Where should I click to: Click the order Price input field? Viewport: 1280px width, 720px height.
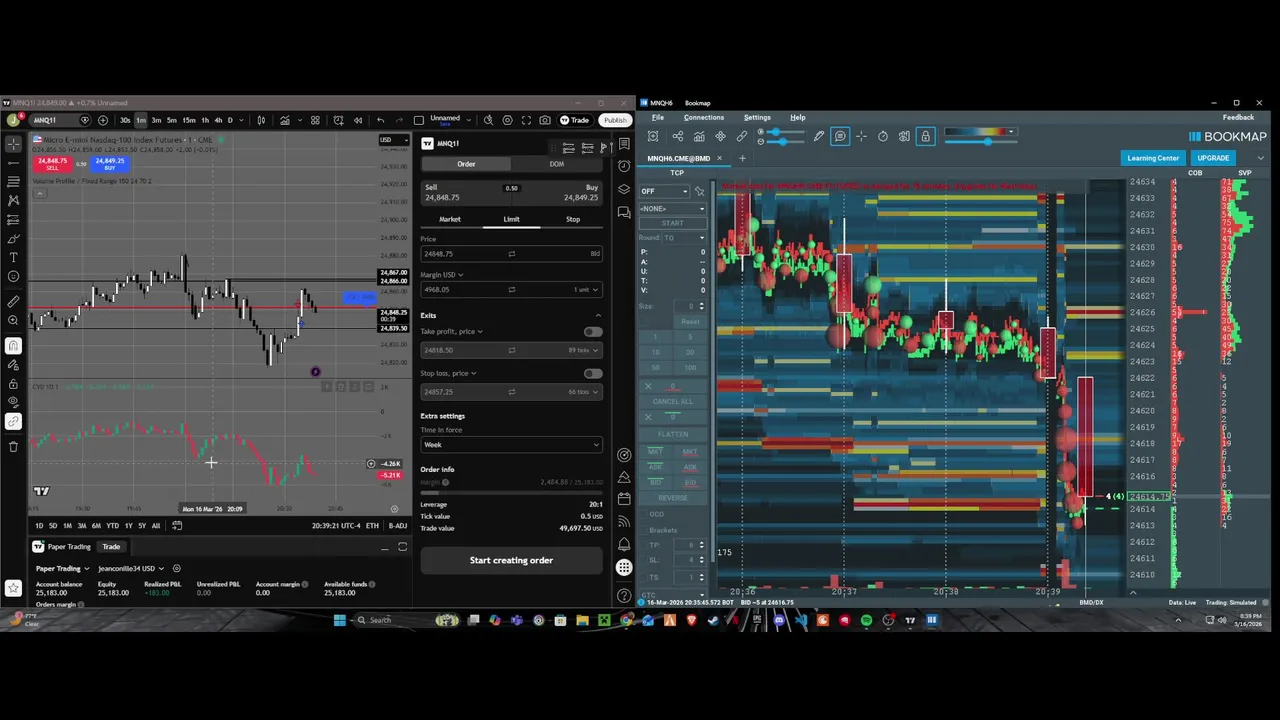(511, 254)
